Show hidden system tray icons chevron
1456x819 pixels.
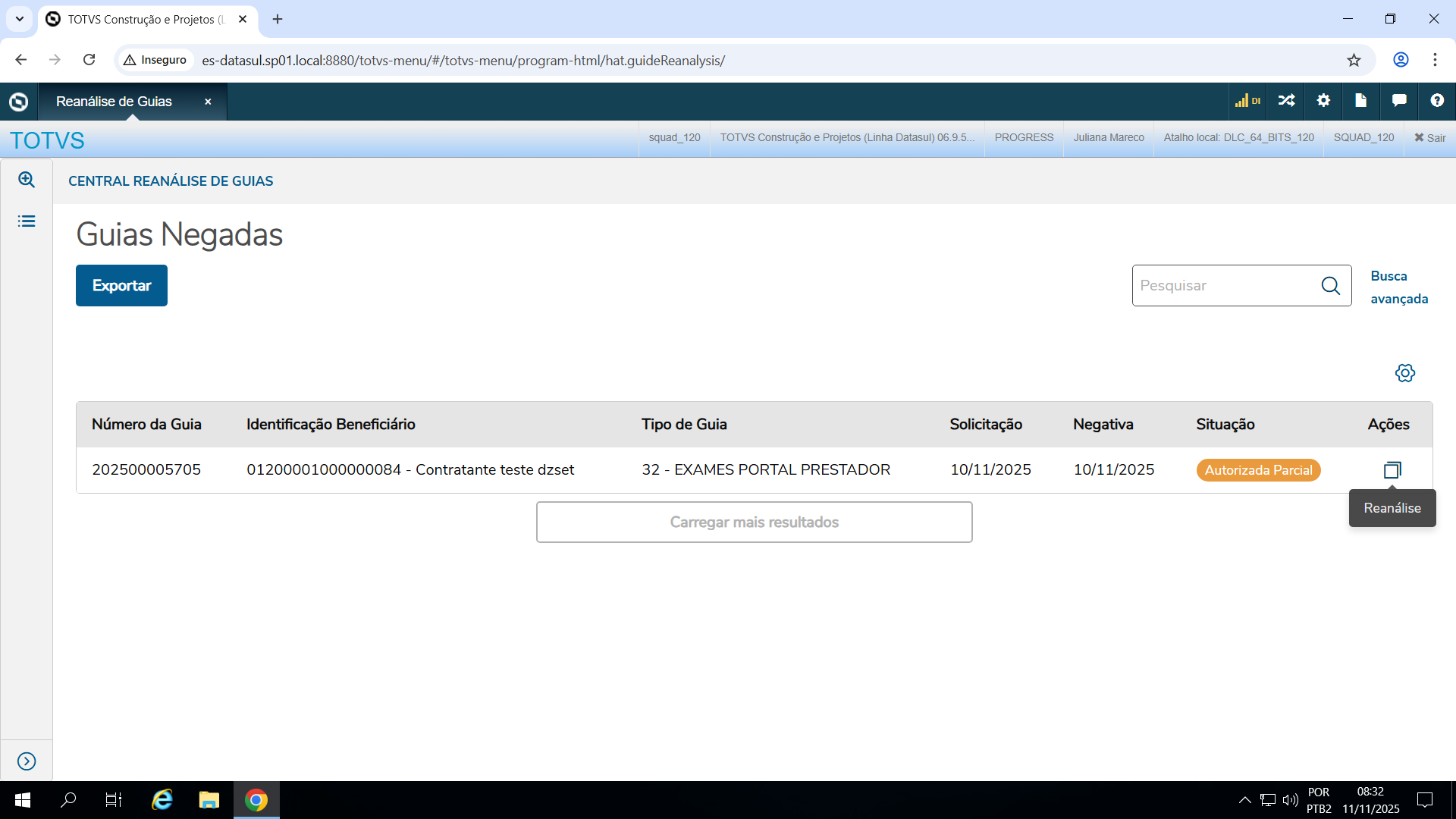coord(1244,800)
